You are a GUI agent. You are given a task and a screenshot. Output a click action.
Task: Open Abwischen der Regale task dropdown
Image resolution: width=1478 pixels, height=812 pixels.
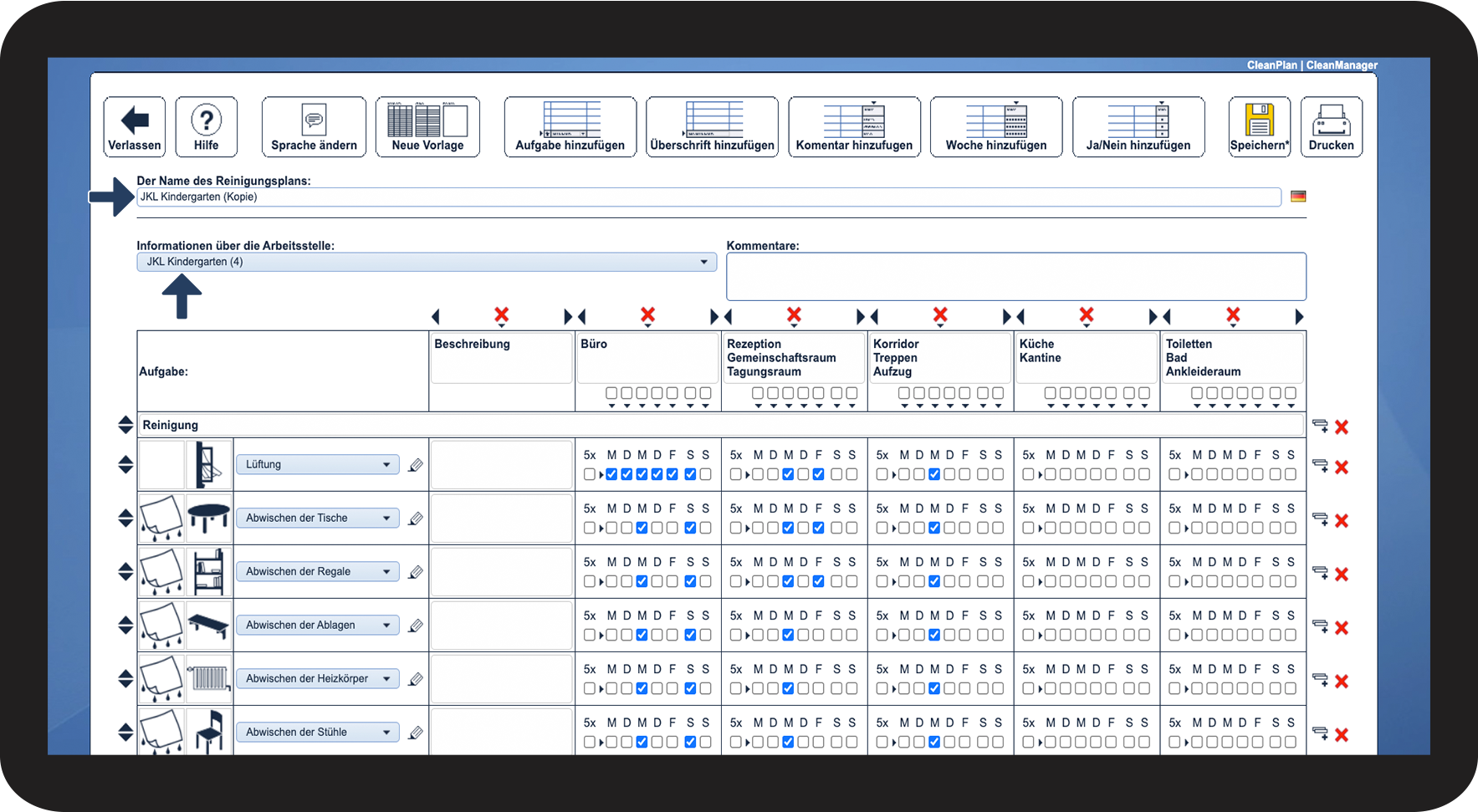click(x=318, y=571)
